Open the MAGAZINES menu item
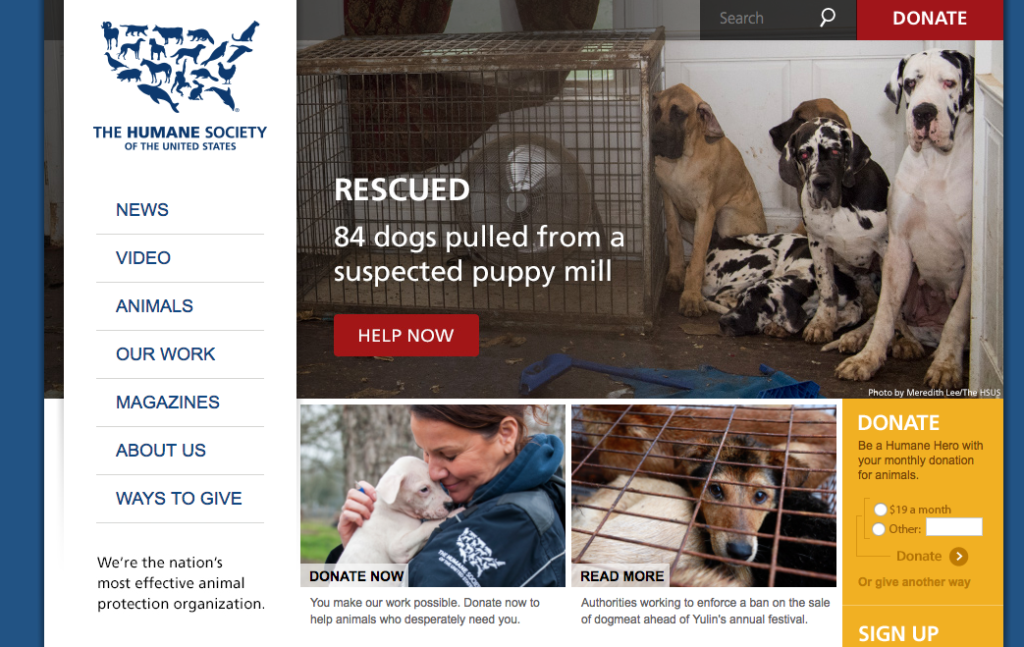 (x=168, y=402)
